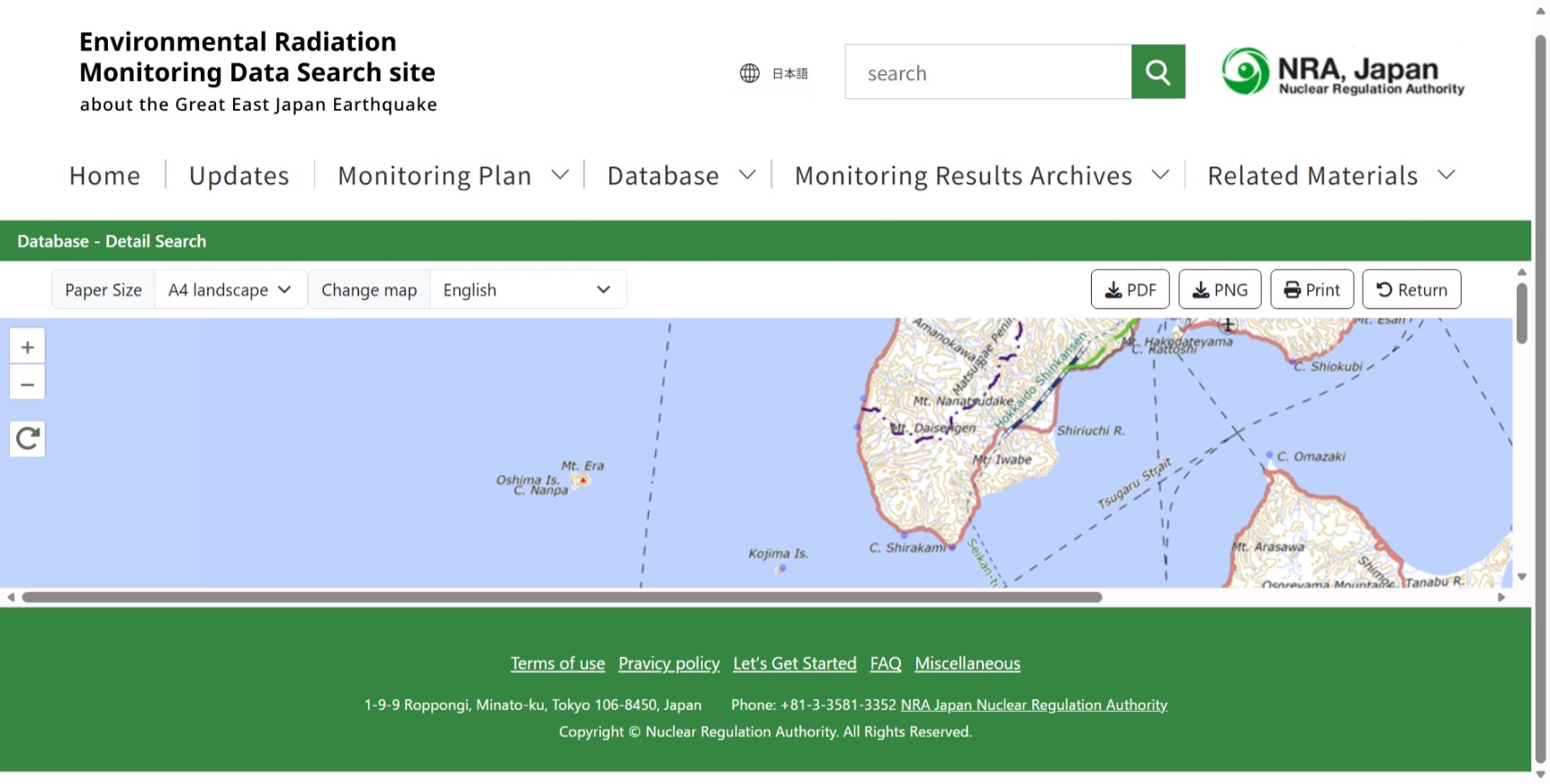Open the Monitoring Results Archives menu

(x=981, y=176)
